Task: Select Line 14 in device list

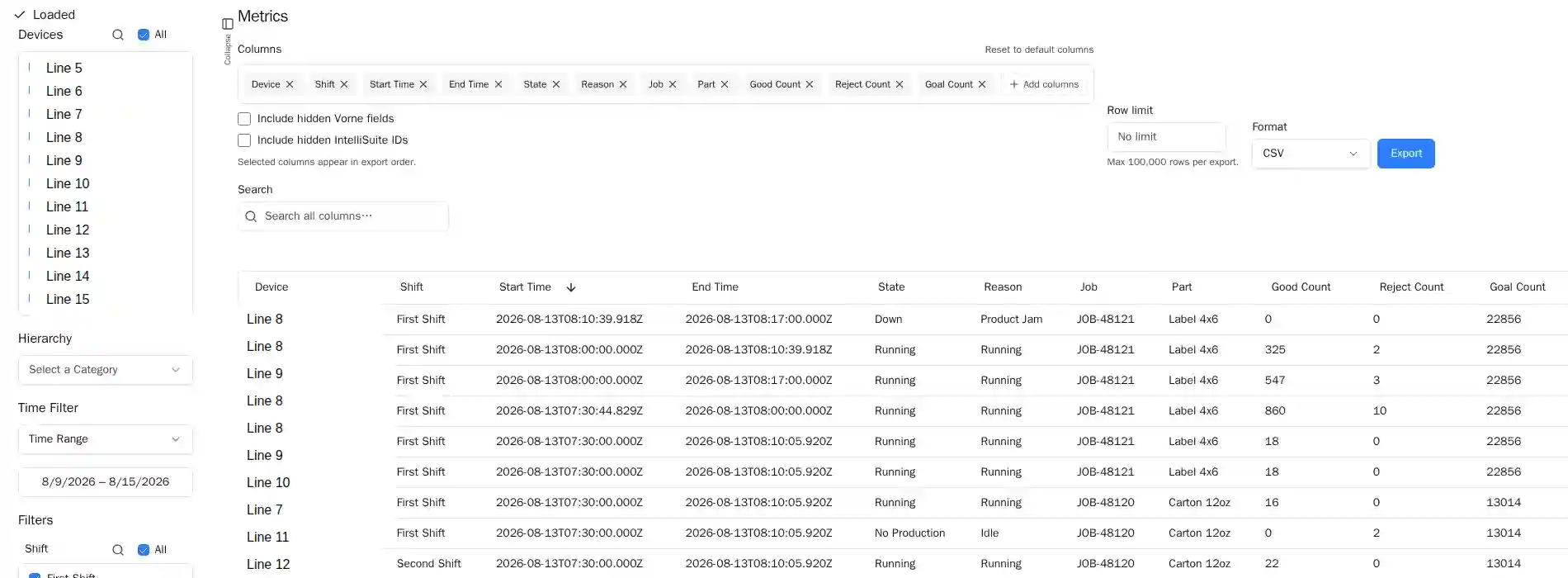Action: (68, 276)
